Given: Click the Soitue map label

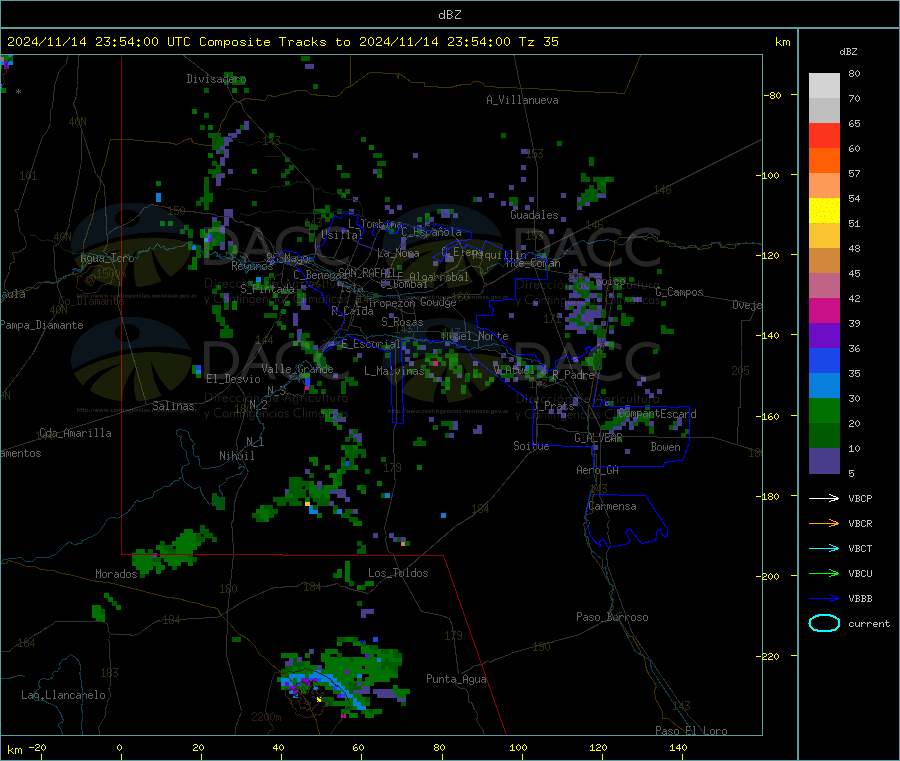Looking at the screenshot, I should [x=531, y=446].
